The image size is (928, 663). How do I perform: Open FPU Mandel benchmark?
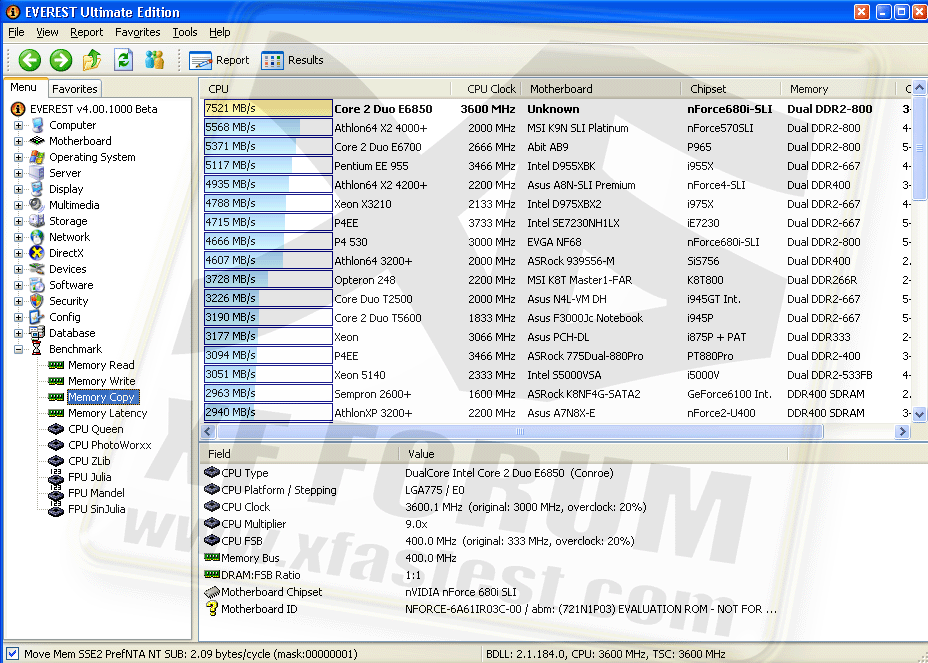click(96, 493)
